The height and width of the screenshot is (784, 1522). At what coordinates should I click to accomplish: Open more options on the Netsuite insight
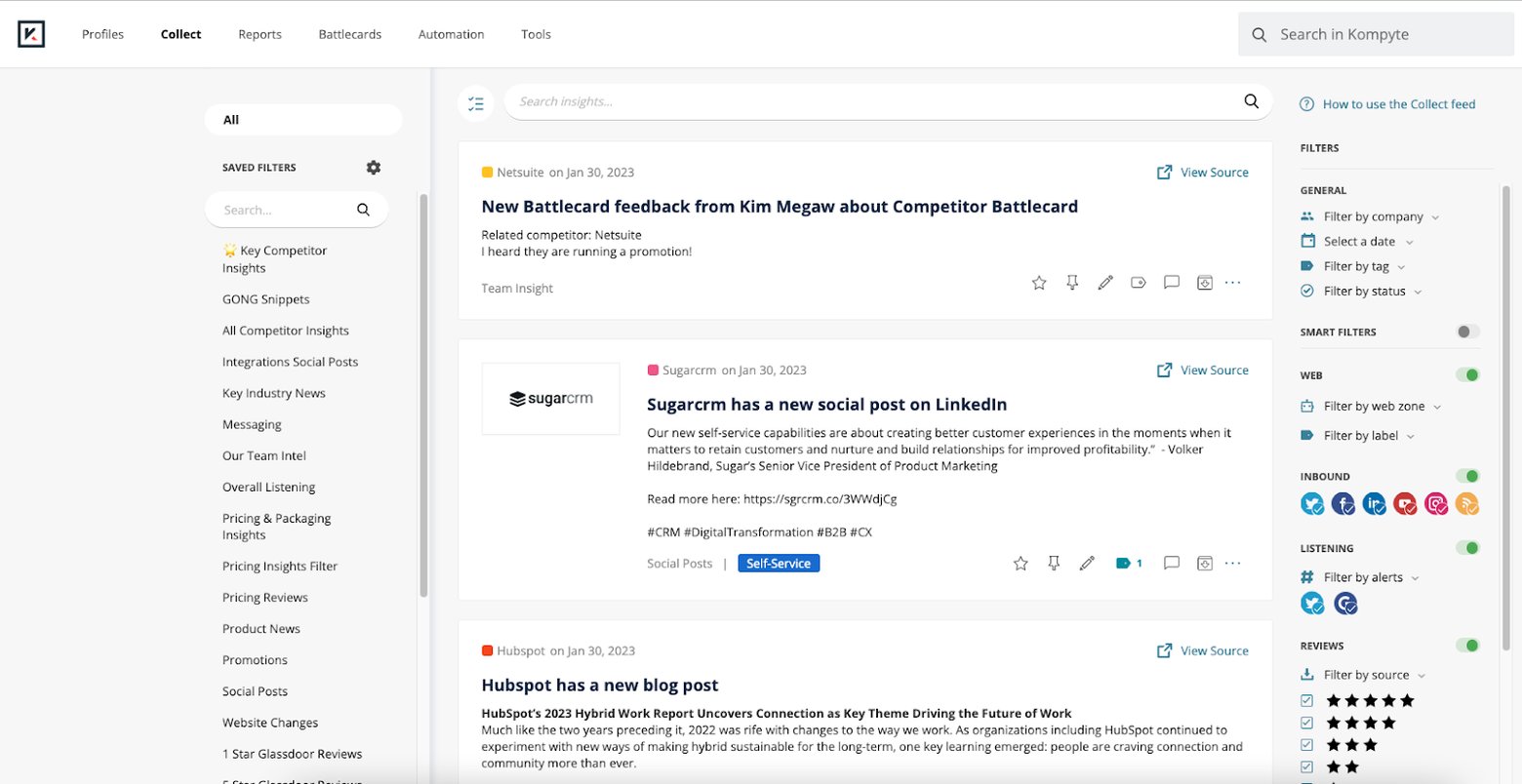coord(1233,283)
